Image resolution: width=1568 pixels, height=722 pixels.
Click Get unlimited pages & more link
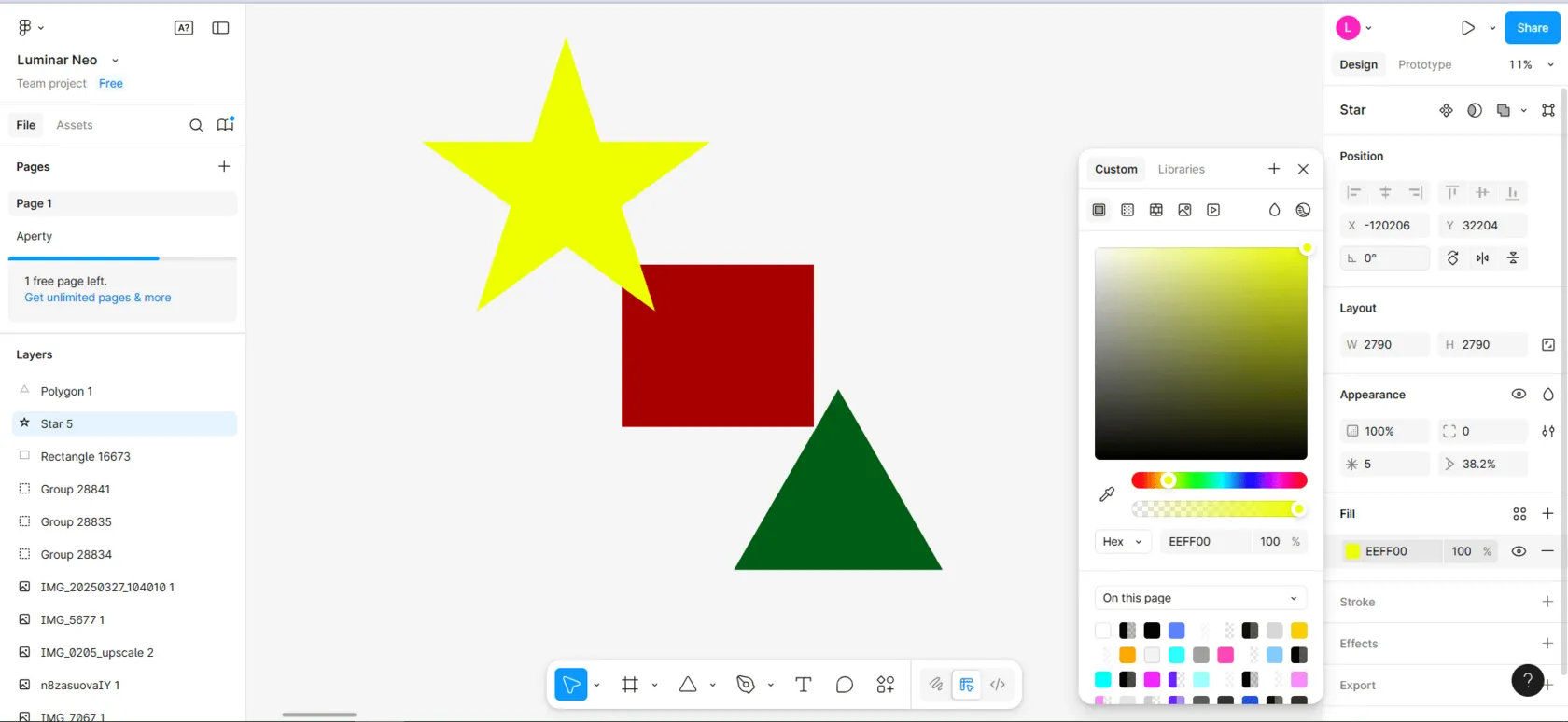click(98, 298)
